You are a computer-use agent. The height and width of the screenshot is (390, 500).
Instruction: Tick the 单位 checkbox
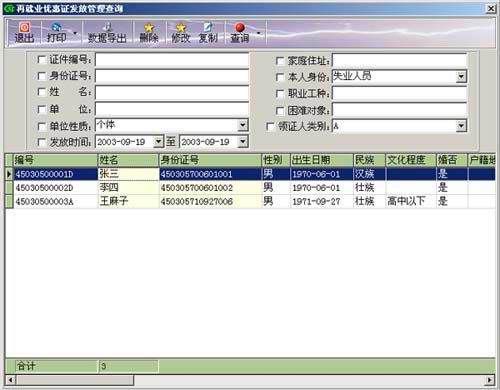pyautogui.click(x=42, y=109)
